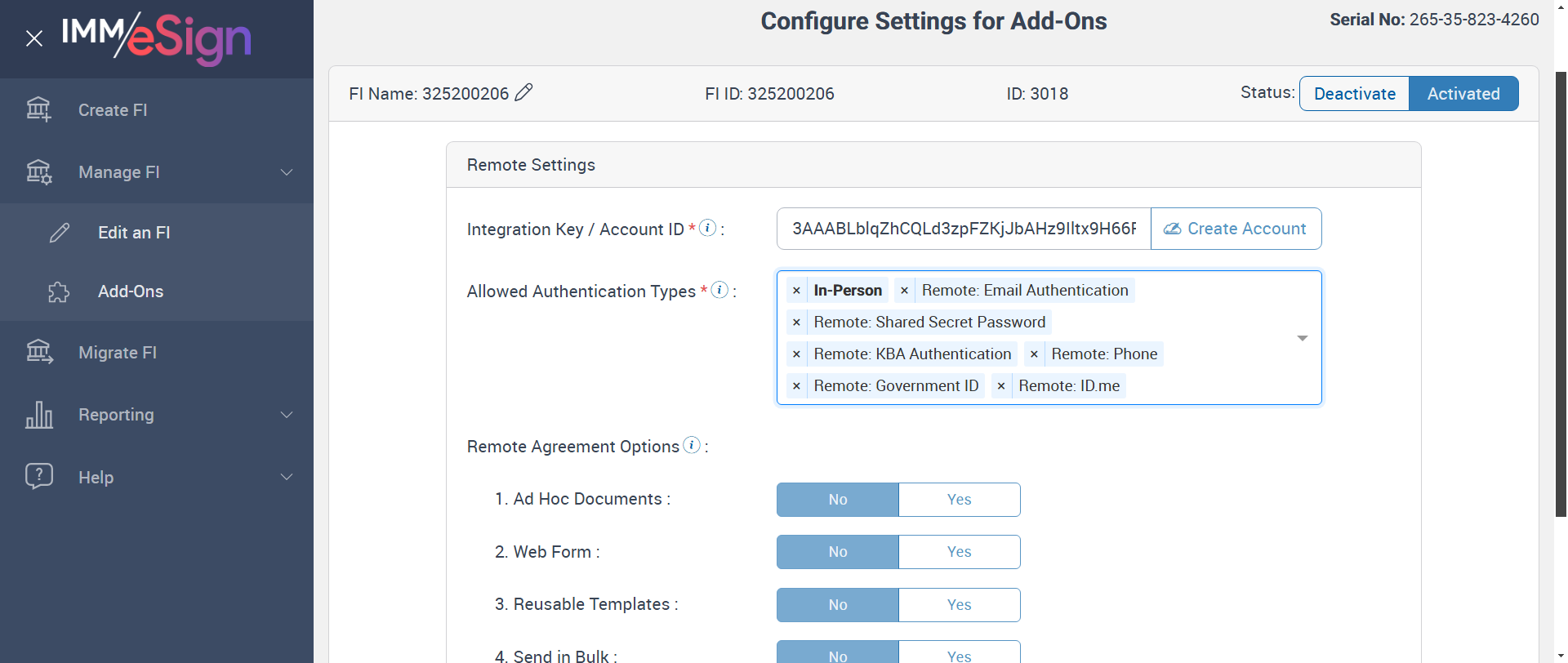Close the sidebar with the X icon
Viewport: 1568px width, 663px height.
click(x=34, y=38)
